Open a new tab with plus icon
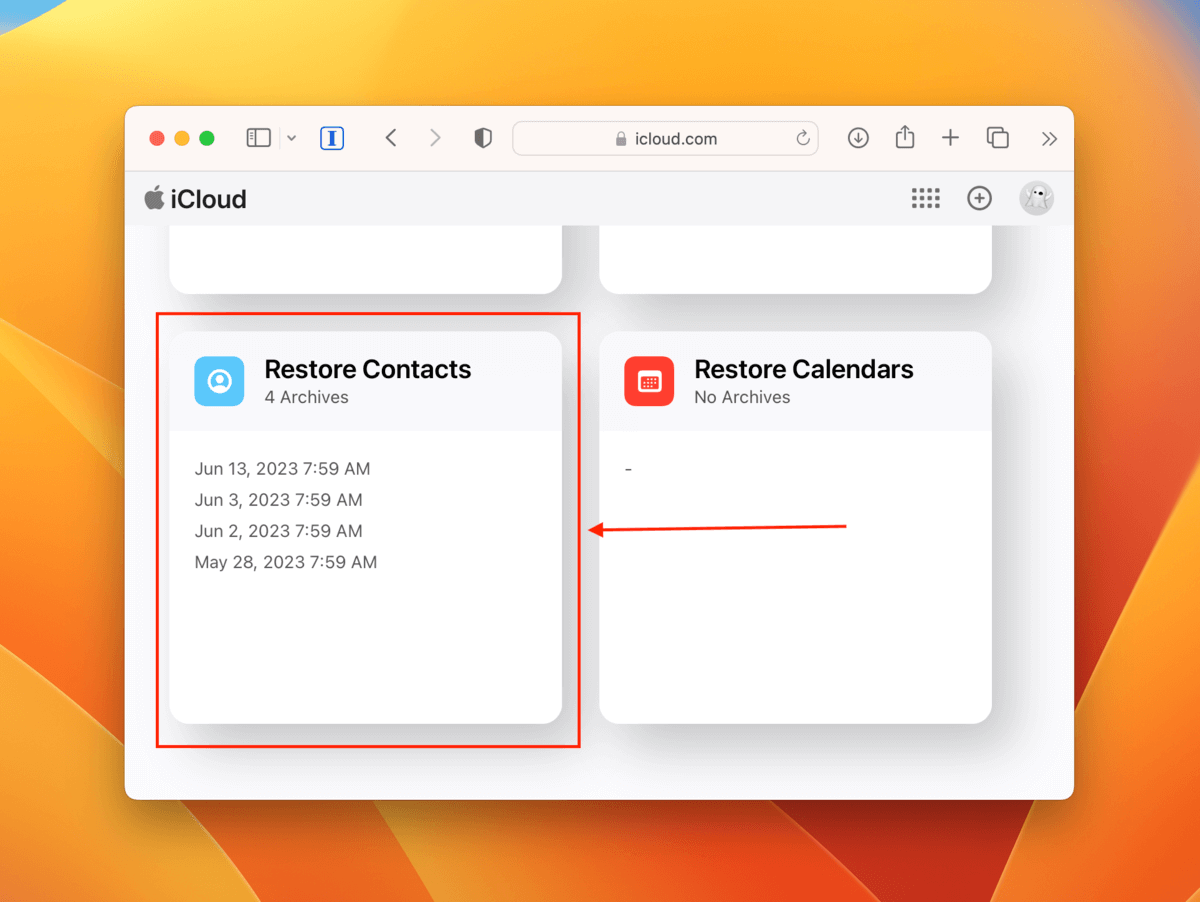1200x902 pixels. [x=950, y=138]
